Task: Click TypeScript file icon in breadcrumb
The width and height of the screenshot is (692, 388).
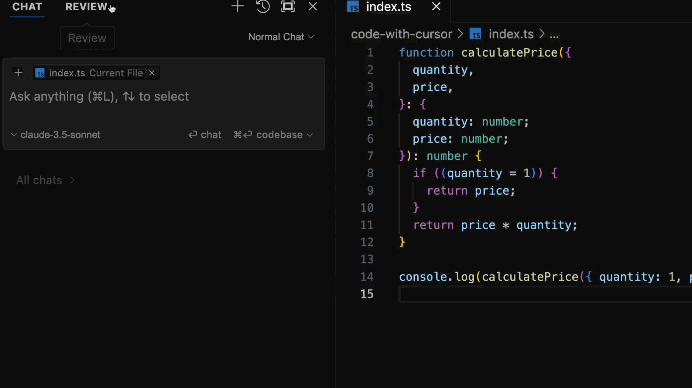Action: point(475,34)
